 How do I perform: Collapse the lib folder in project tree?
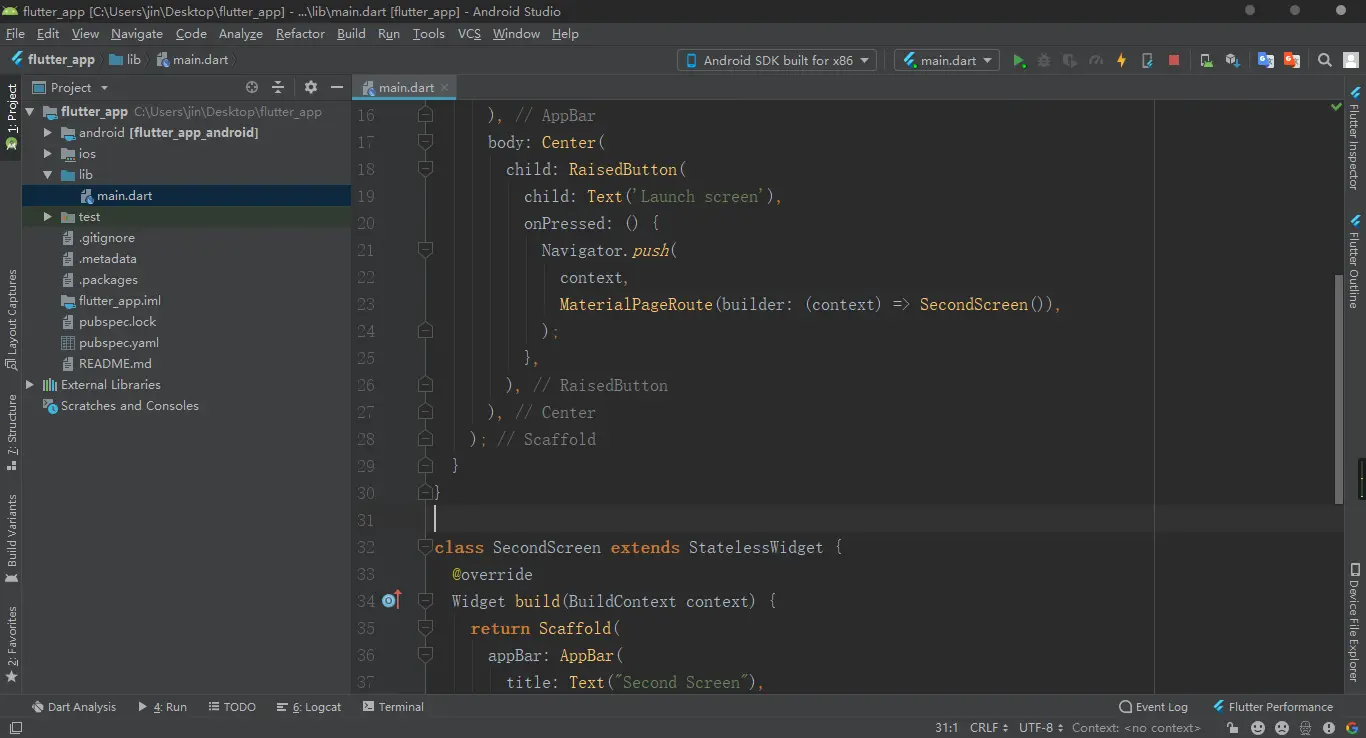[47, 175]
